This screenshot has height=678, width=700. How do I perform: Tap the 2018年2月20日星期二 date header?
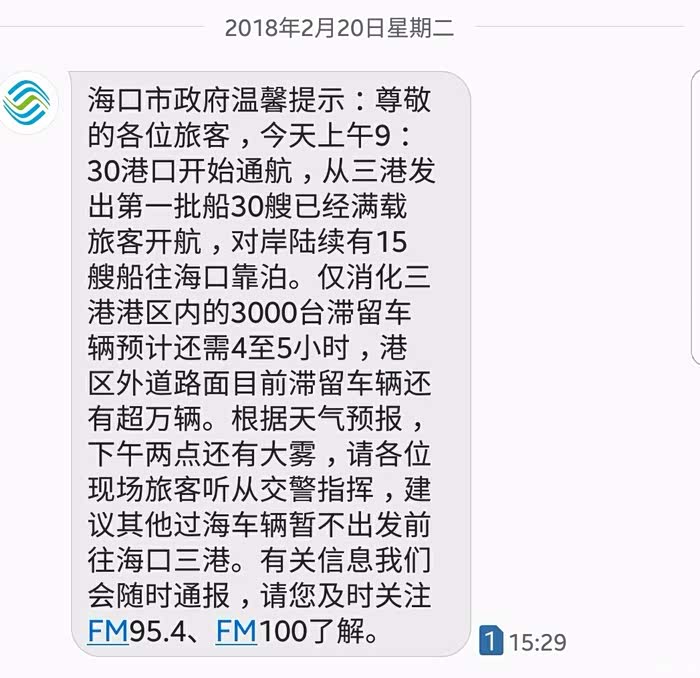(339, 28)
